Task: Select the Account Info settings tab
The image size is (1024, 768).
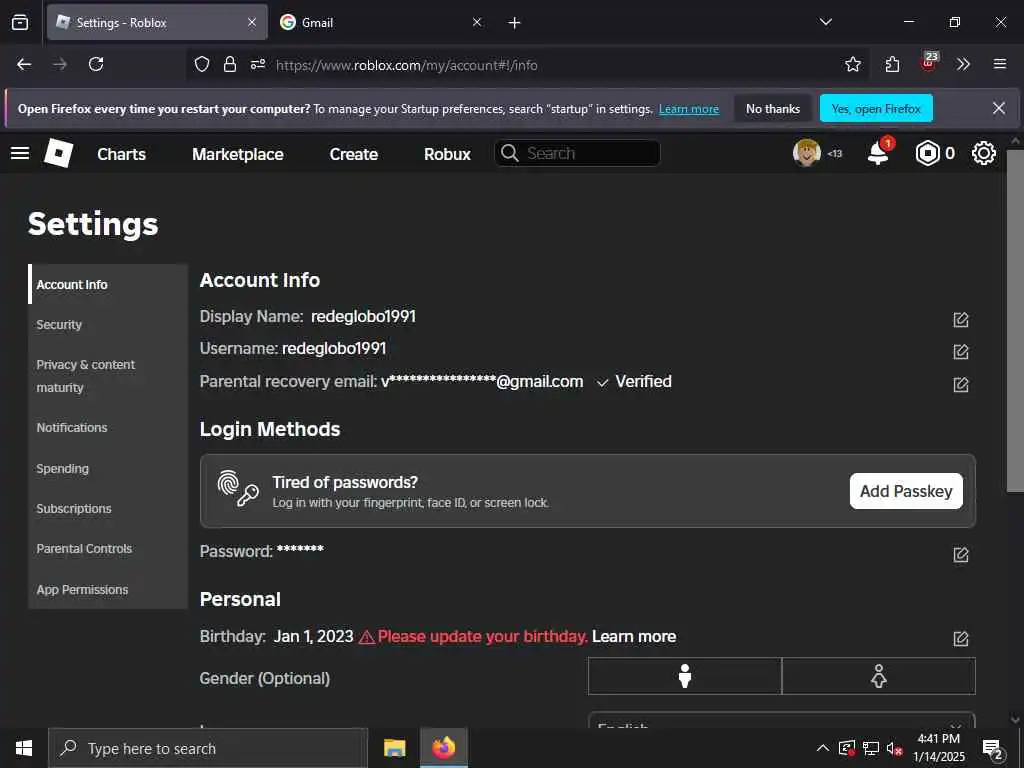Action: click(108, 285)
